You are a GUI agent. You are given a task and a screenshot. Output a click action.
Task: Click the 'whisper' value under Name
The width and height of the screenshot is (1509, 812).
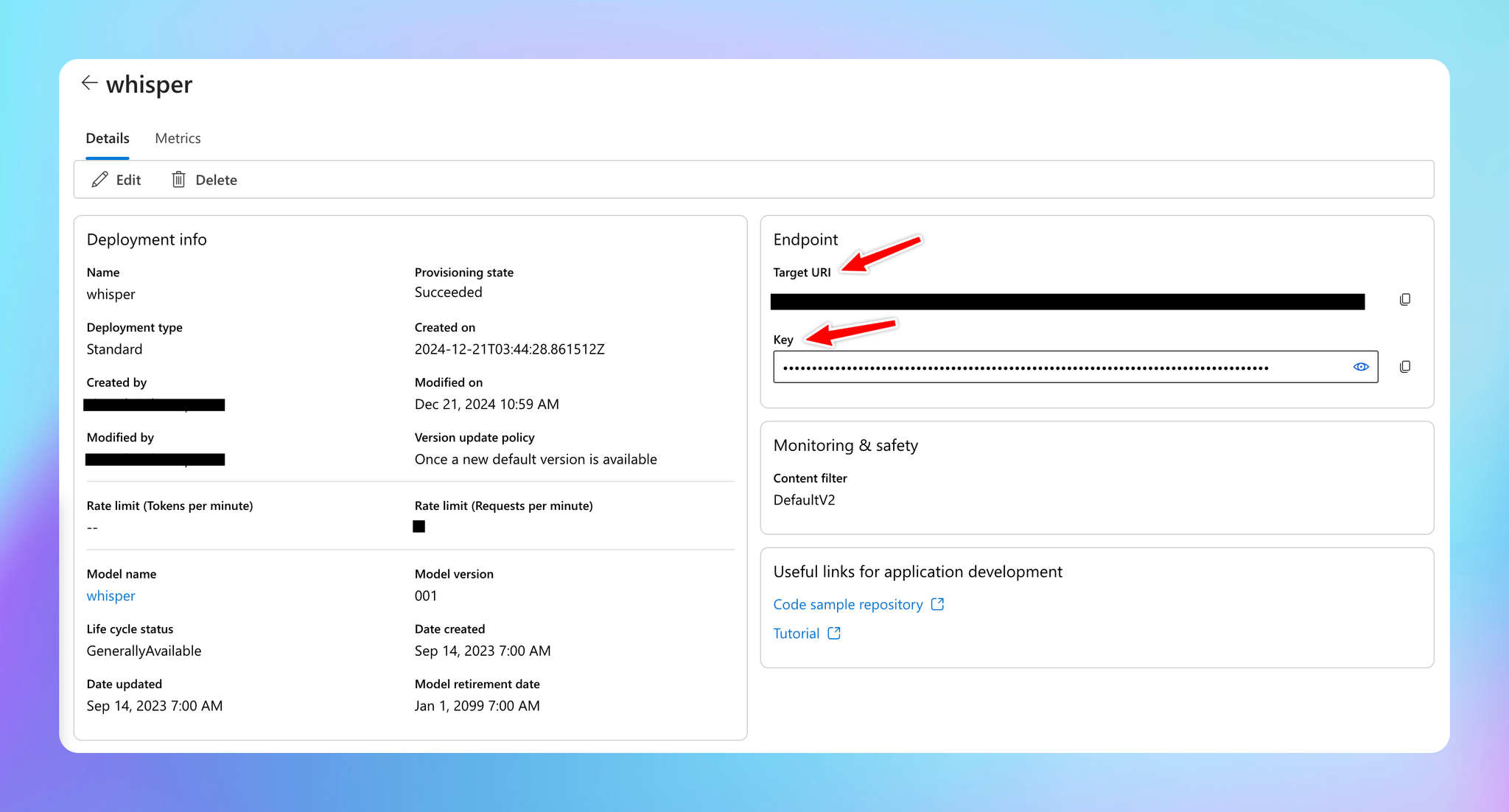pos(111,294)
